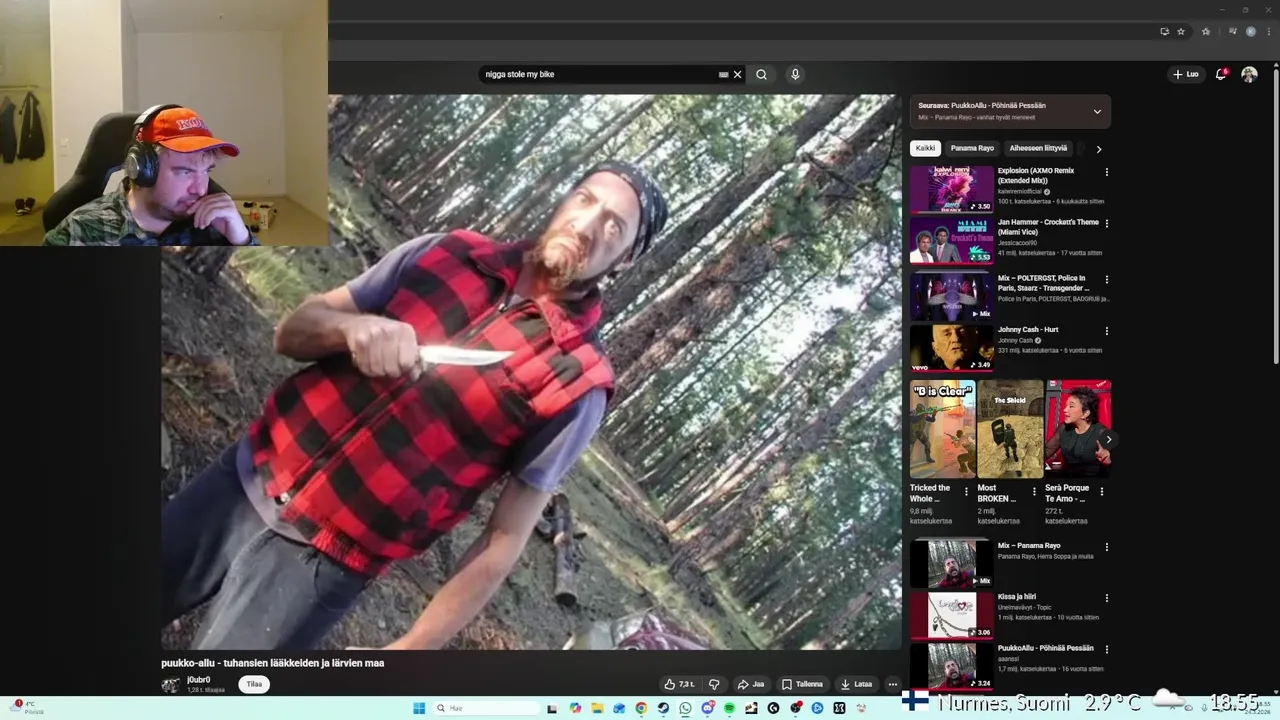This screenshot has height=720, width=1280.
Task: Open Chrome install/cast icon in address bar
Action: click(x=1165, y=31)
